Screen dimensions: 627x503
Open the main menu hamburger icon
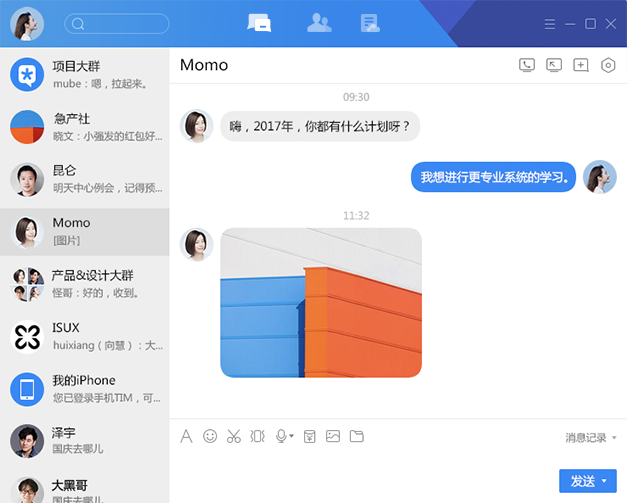click(549, 23)
